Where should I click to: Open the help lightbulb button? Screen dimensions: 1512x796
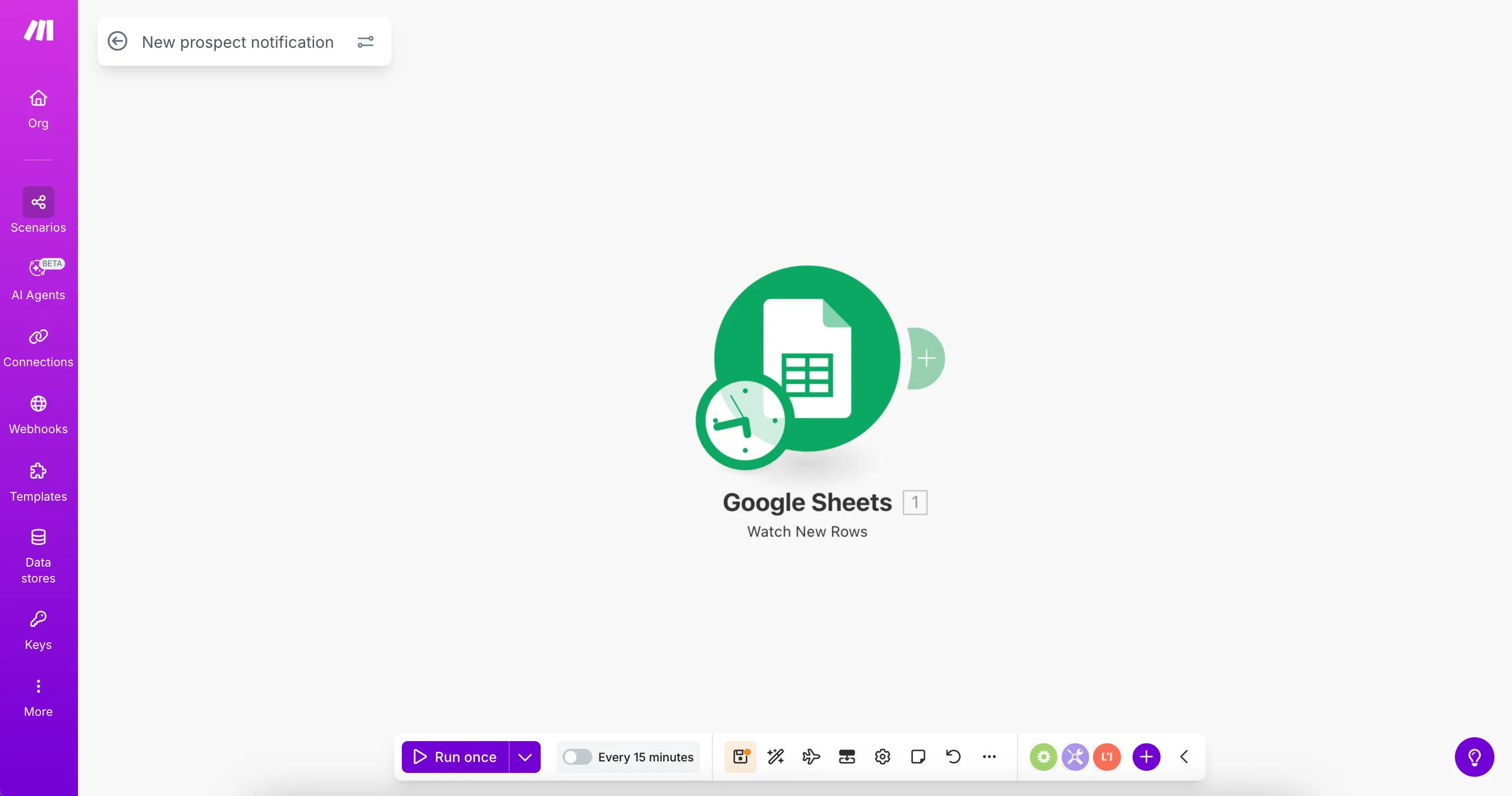[1474, 756]
